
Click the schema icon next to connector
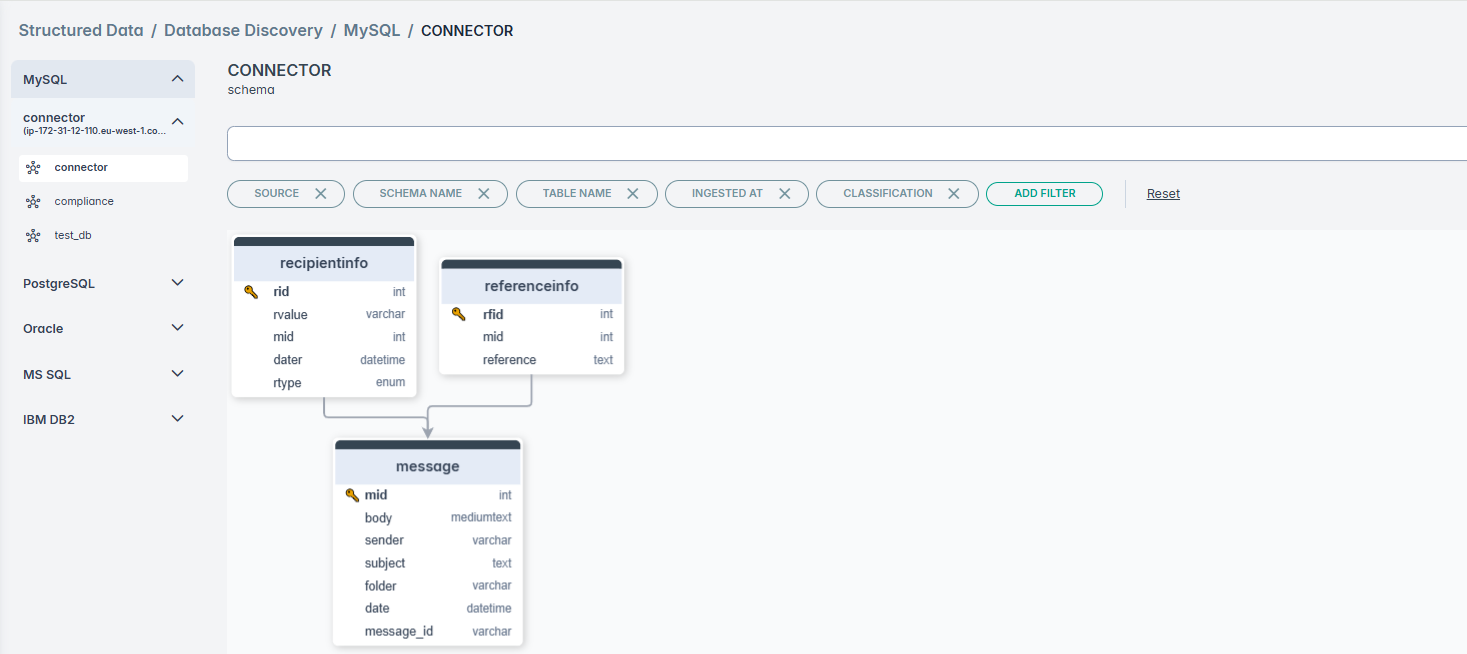[33, 168]
